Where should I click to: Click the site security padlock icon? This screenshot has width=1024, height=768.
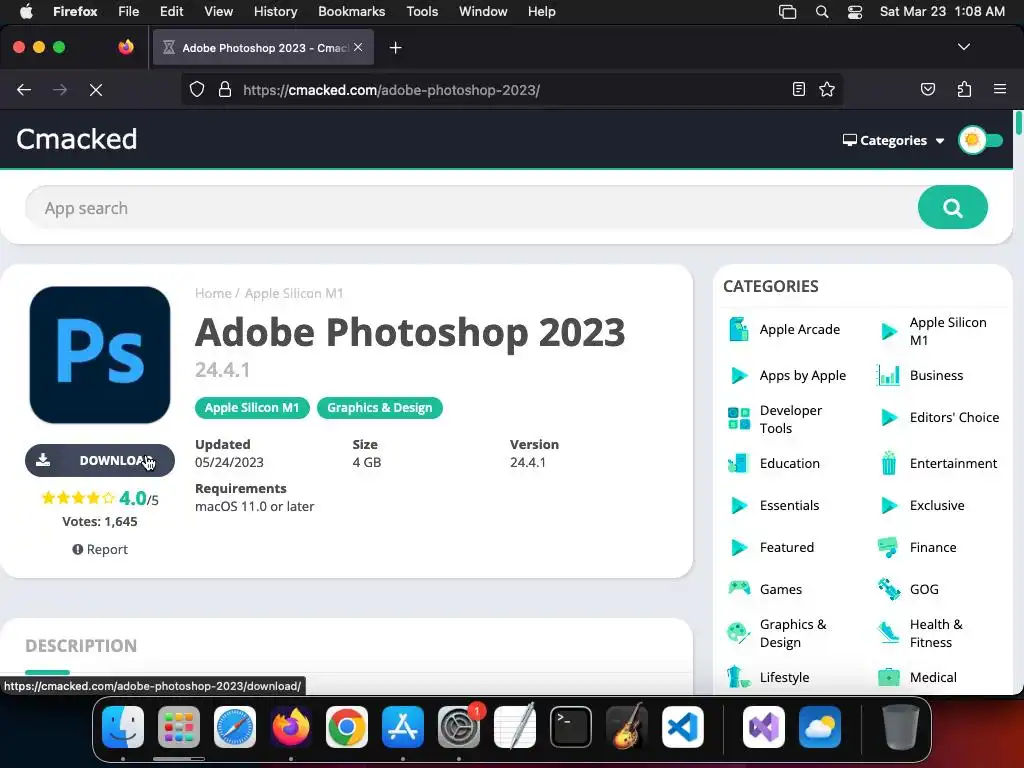click(x=225, y=89)
